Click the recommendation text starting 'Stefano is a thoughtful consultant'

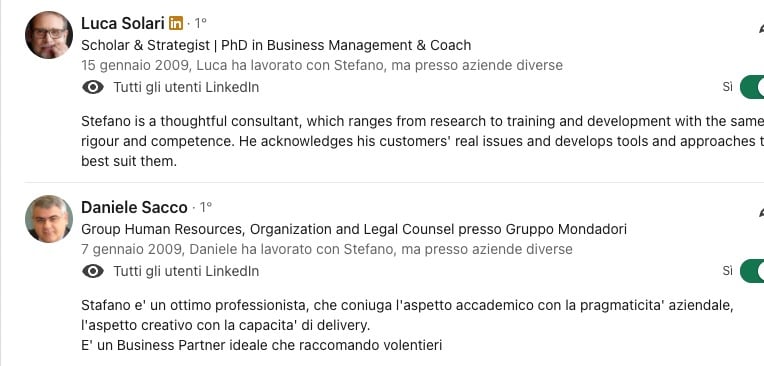pyautogui.click(x=422, y=141)
